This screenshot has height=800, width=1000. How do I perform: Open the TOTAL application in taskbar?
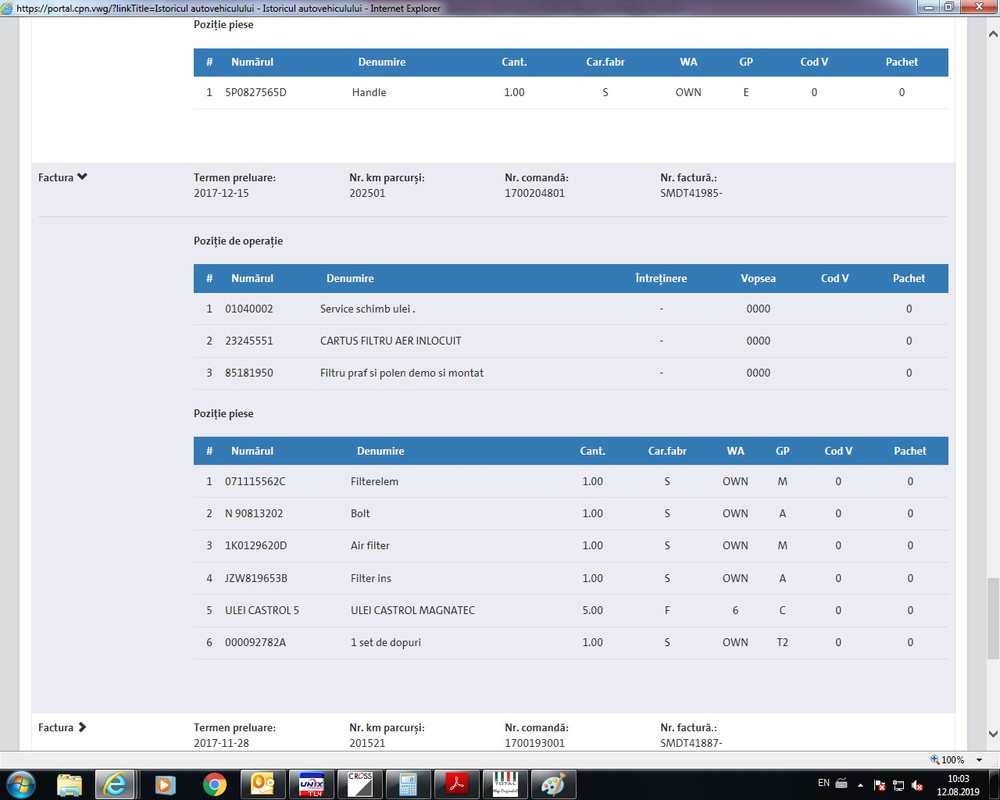coord(505,784)
